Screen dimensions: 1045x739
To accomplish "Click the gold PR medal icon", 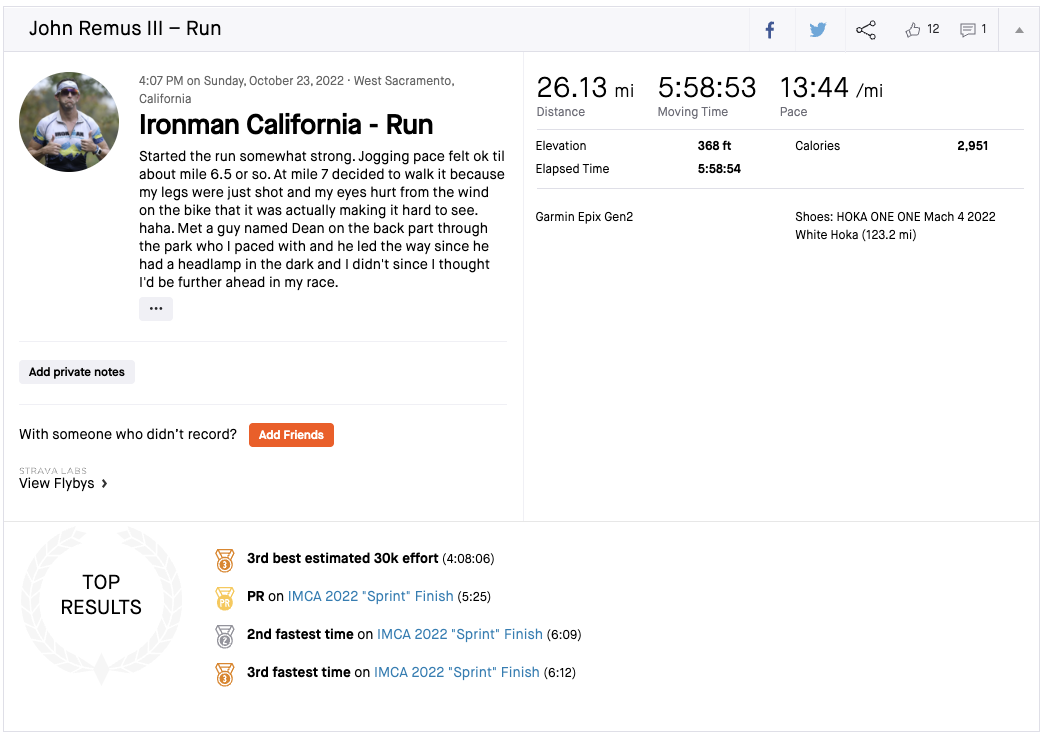I will [225, 597].
